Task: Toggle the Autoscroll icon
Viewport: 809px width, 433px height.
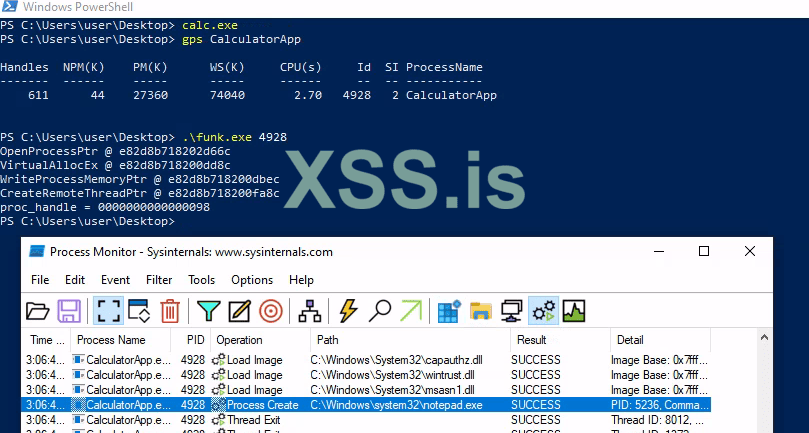Action: pyautogui.click(x=139, y=311)
